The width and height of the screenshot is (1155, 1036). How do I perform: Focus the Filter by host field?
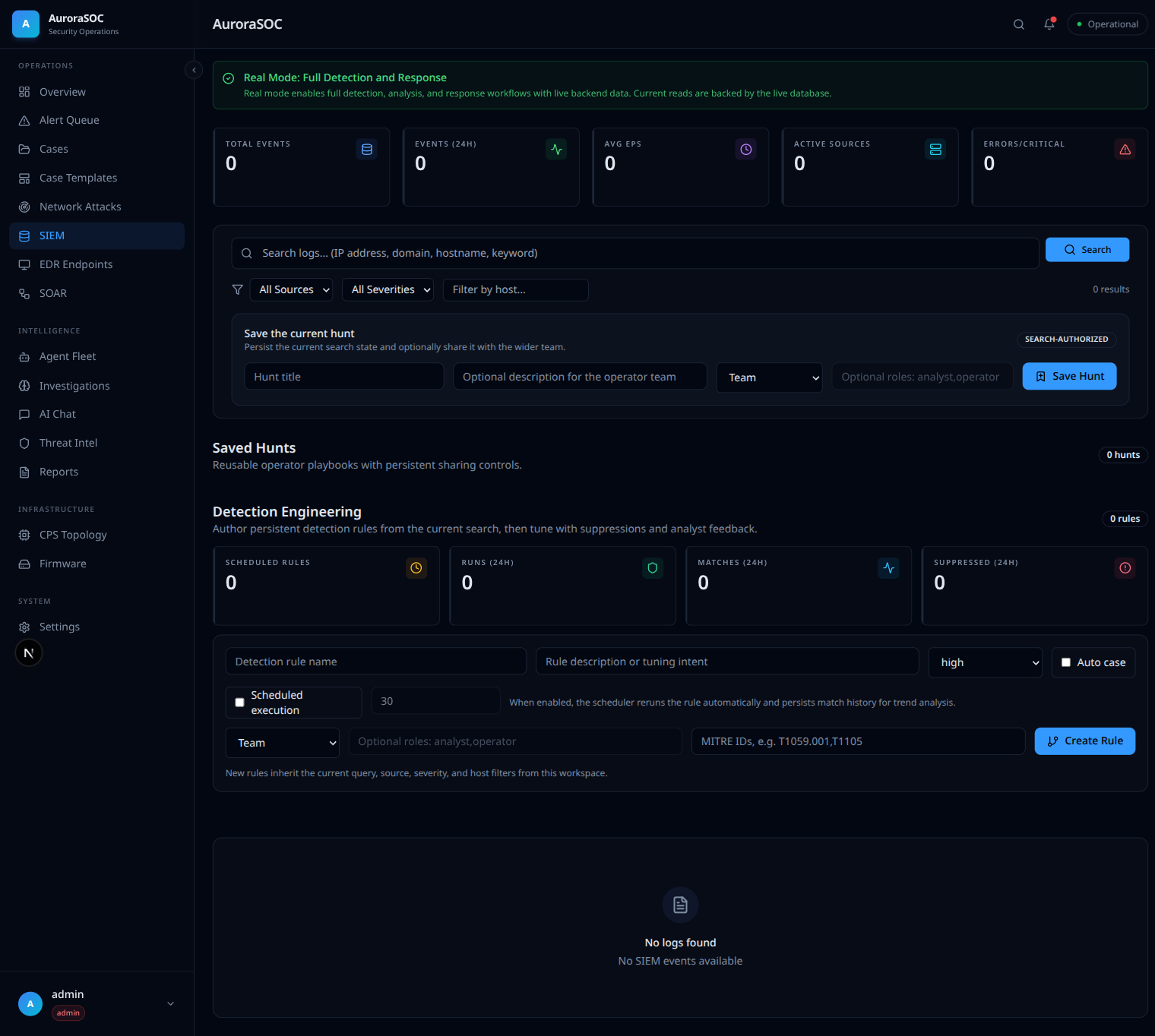pos(516,289)
